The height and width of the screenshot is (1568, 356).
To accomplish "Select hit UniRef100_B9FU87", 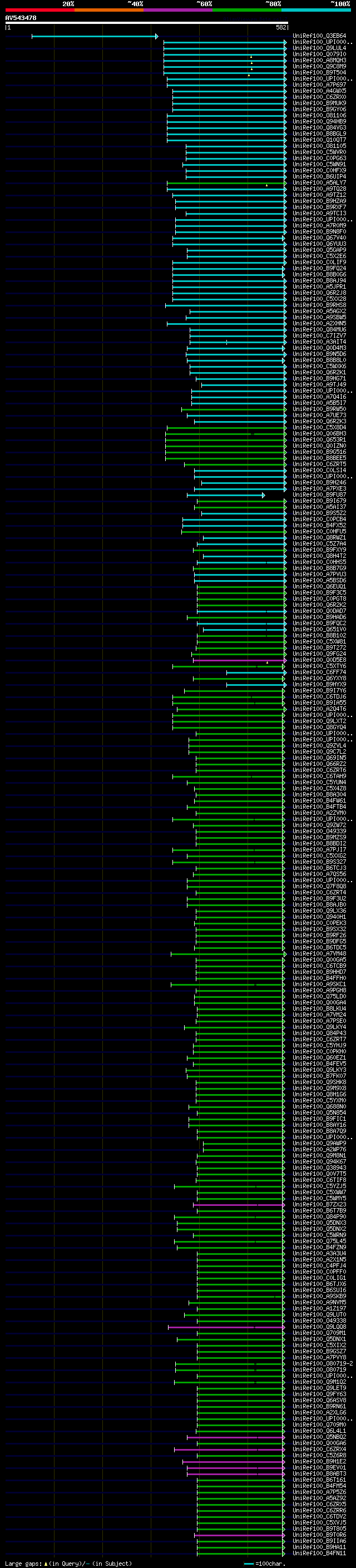I will click(x=319, y=495).
